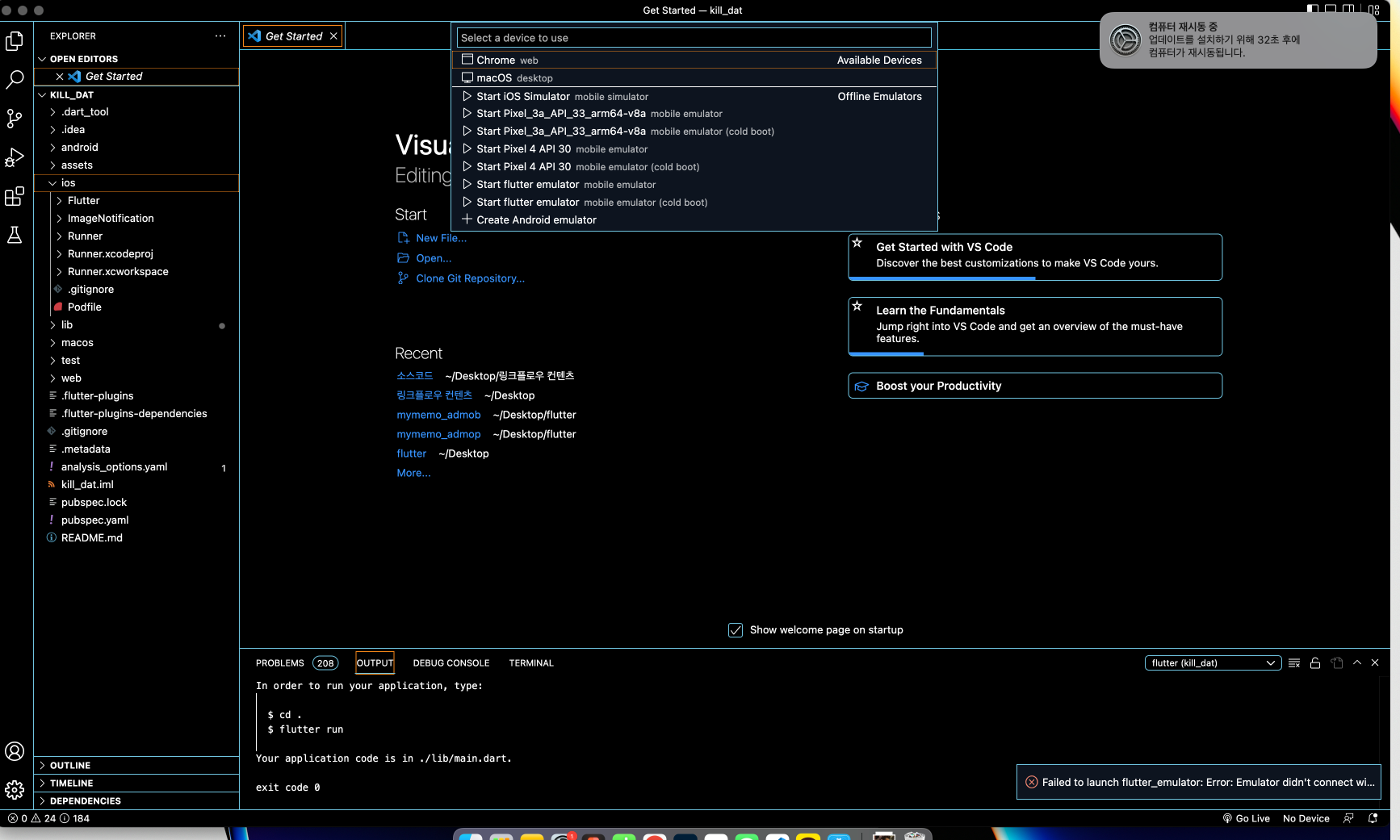
Task: Open the Run and Debug view icon
Action: pyautogui.click(x=15, y=157)
